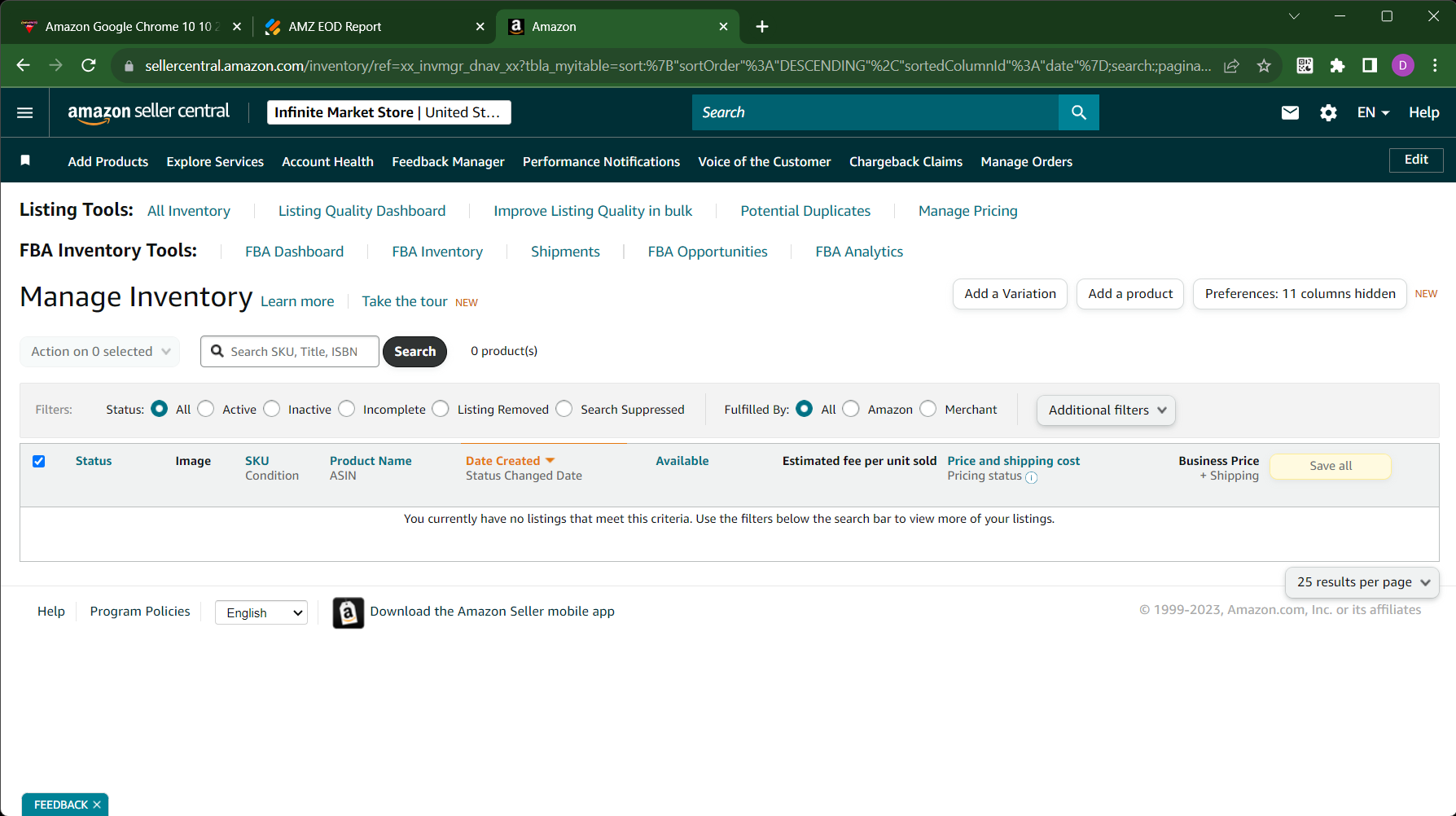Click the Seller Central header search field

[x=875, y=112]
